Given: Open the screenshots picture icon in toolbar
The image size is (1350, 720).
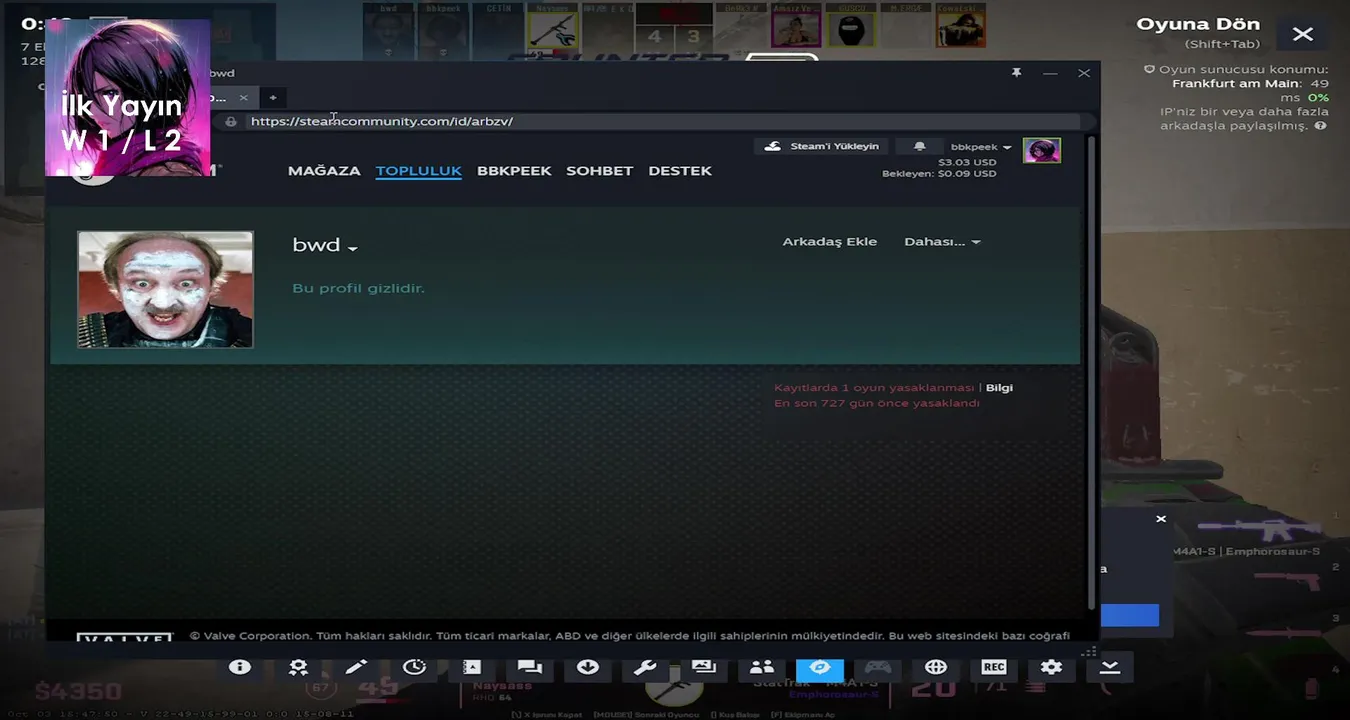Looking at the screenshot, I should tap(704, 667).
